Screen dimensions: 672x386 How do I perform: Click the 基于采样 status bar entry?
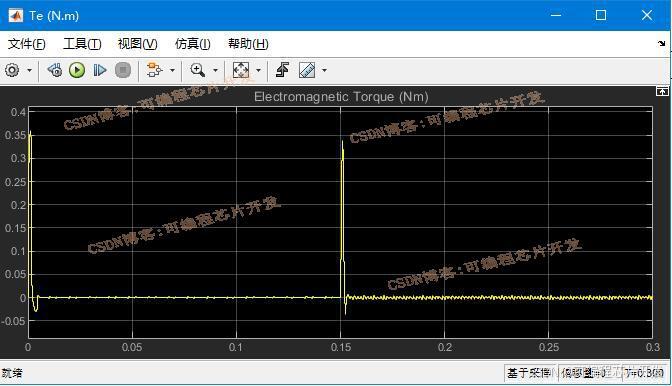click(528, 373)
